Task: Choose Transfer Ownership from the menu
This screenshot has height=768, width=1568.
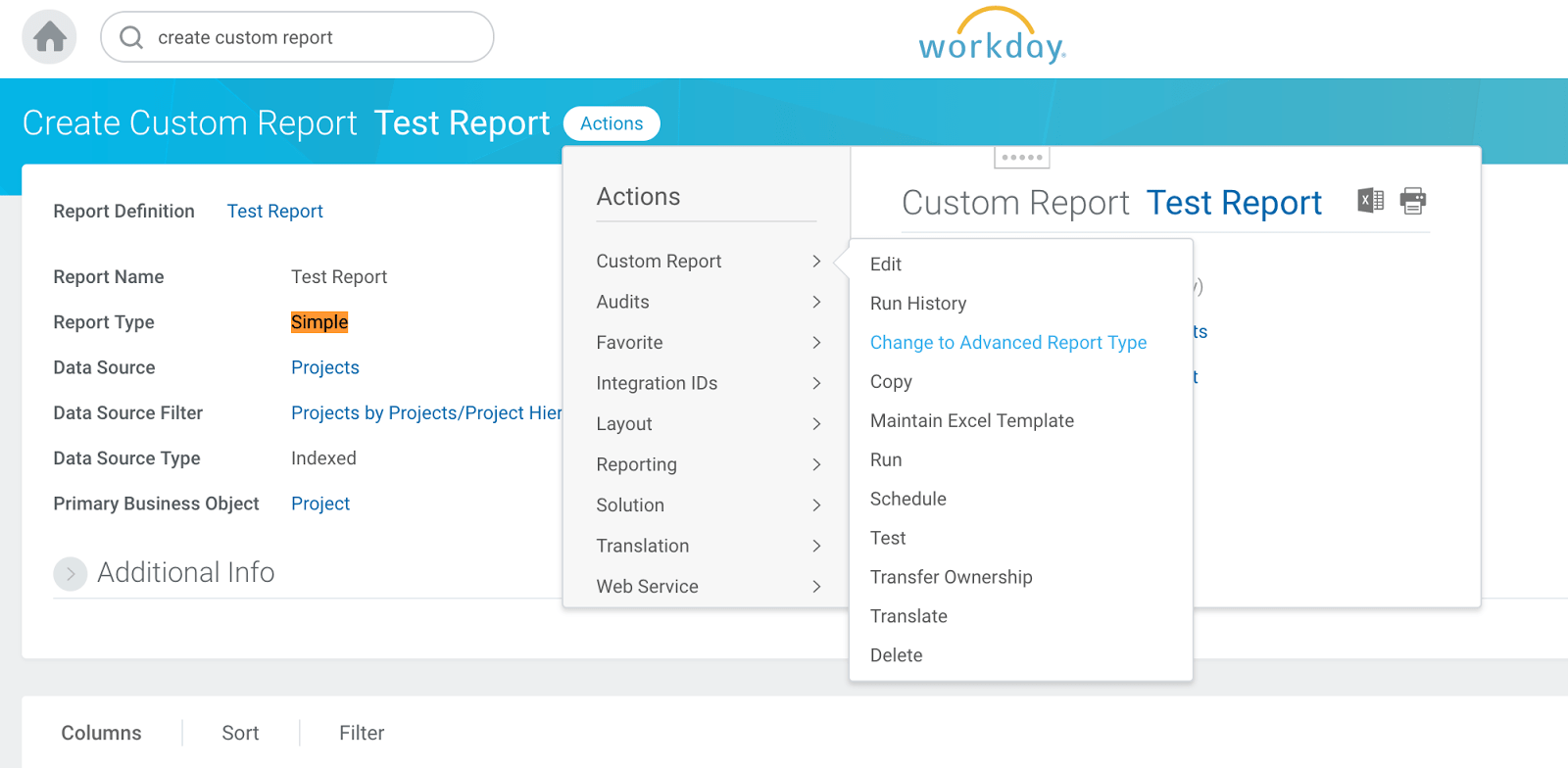Action: tap(951, 577)
